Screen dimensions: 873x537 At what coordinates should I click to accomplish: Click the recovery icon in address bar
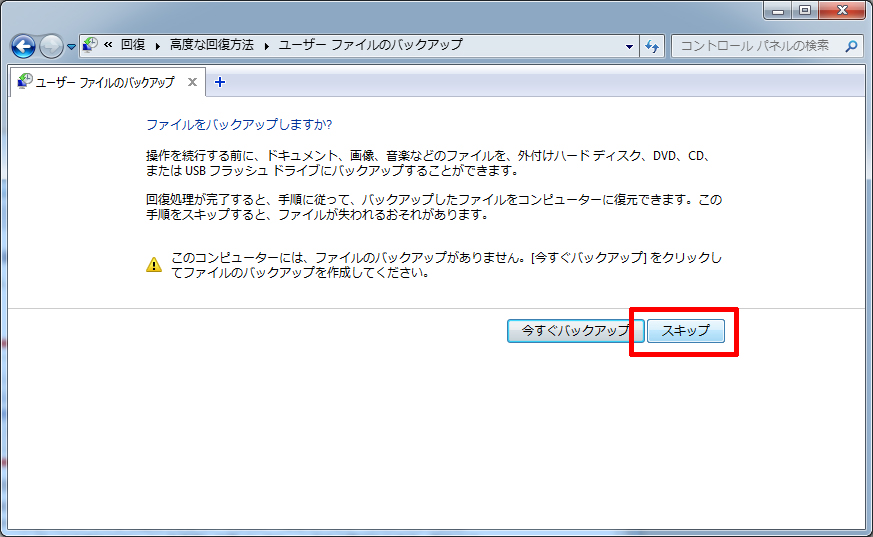90,45
